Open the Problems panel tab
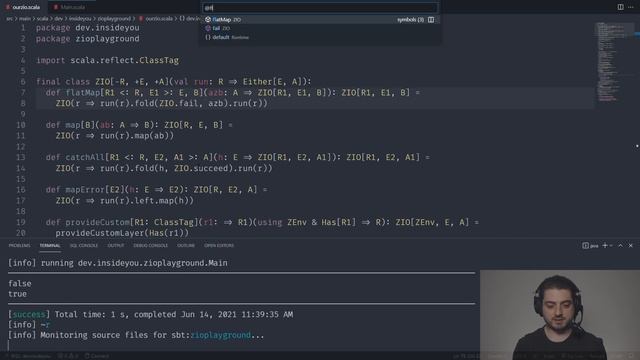This screenshot has height=360, width=640. pyautogui.click(x=20, y=245)
